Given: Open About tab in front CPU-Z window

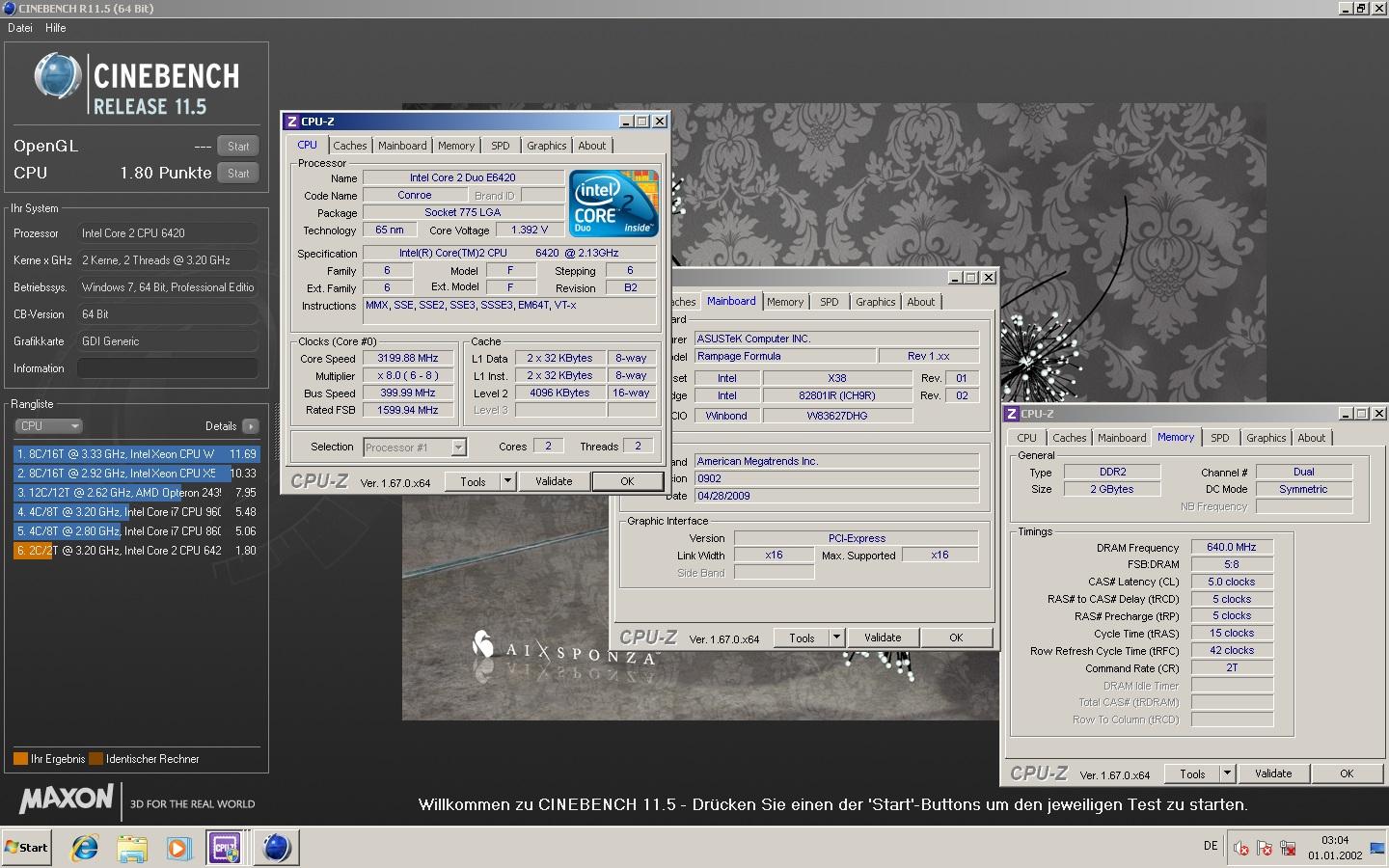Looking at the screenshot, I should (592, 146).
